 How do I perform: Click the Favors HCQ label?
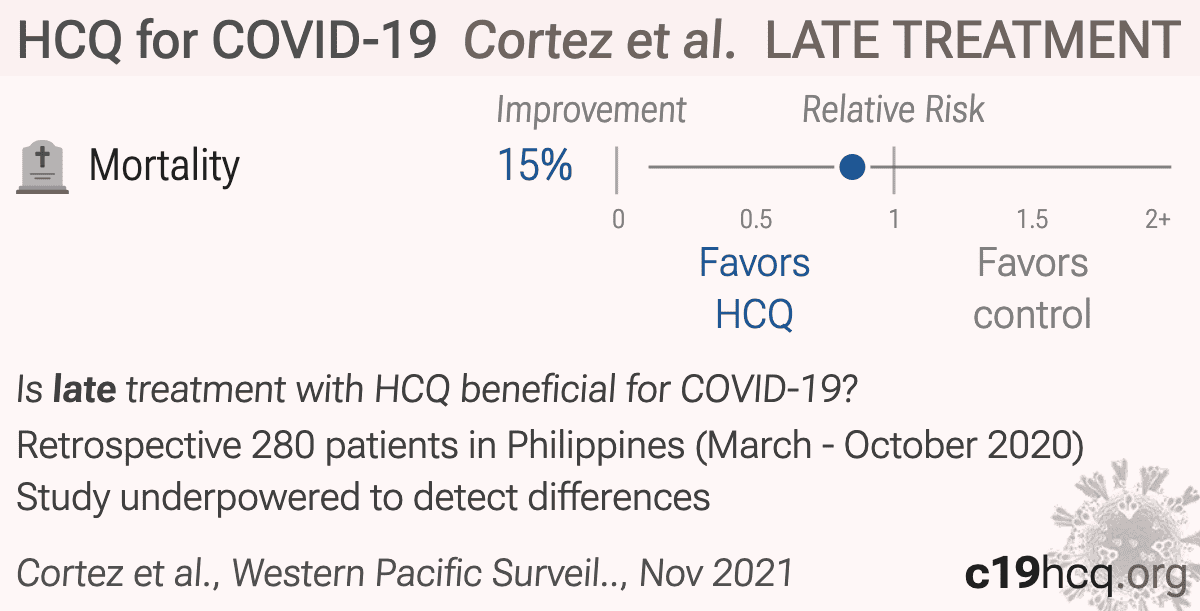754,289
